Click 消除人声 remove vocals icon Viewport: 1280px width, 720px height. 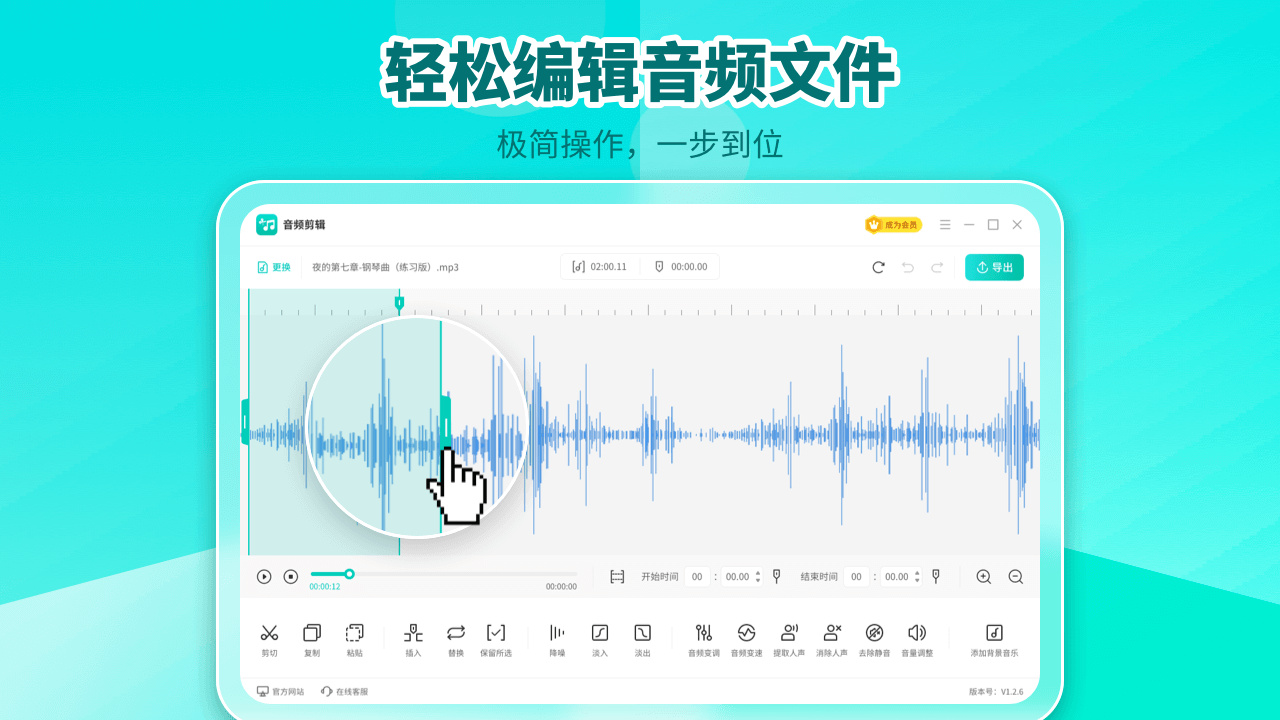832,632
